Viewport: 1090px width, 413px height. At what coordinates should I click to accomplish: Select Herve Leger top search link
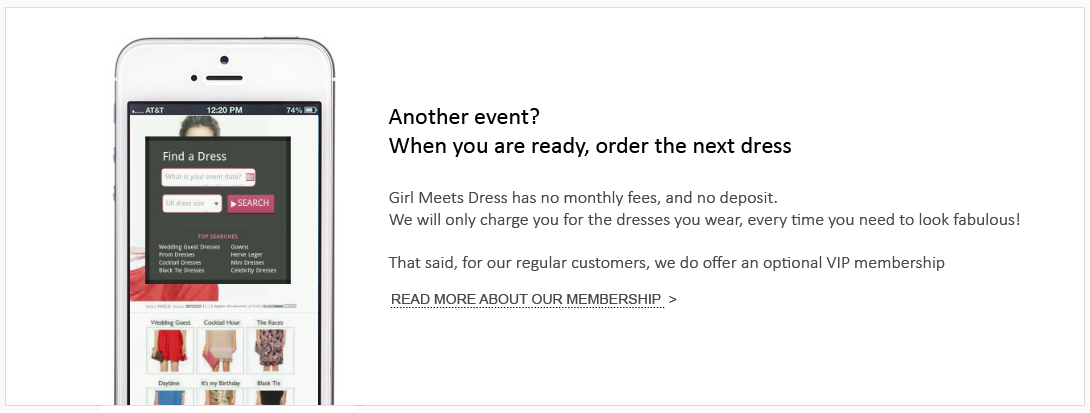click(x=246, y=254)
